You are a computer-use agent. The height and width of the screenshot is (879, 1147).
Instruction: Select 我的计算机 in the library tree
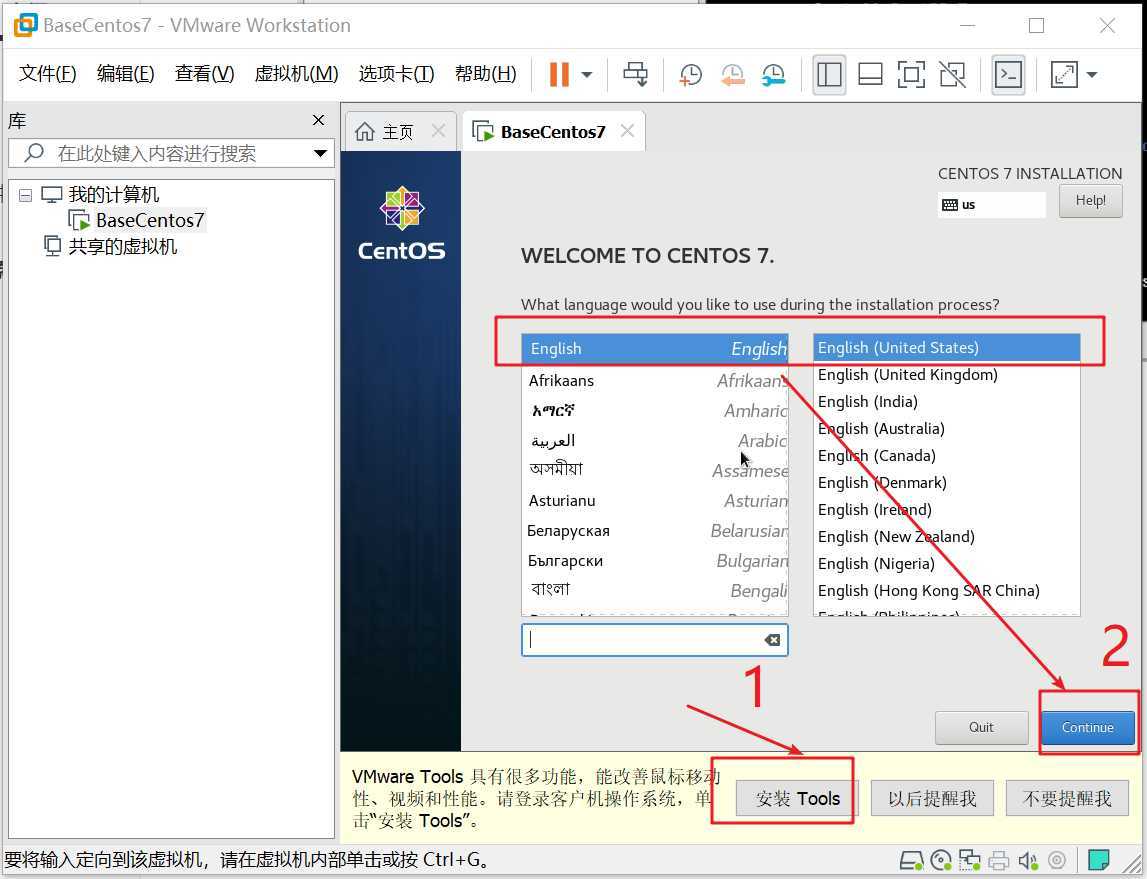[x=113, y=195]
